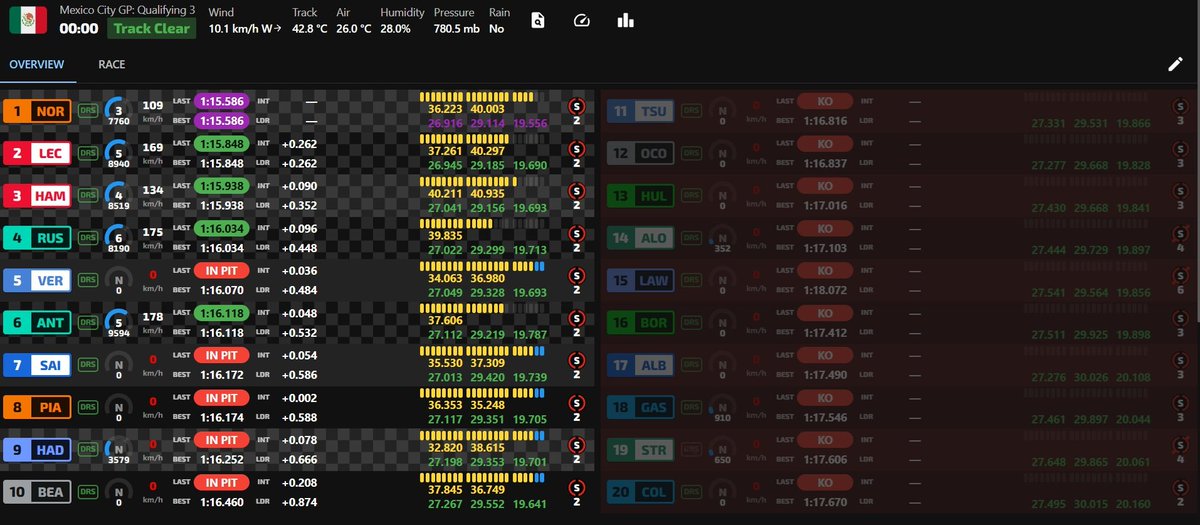Select the 2 LEC driver tag
The height and width of the screenshot is (525, 1200).
37,154
